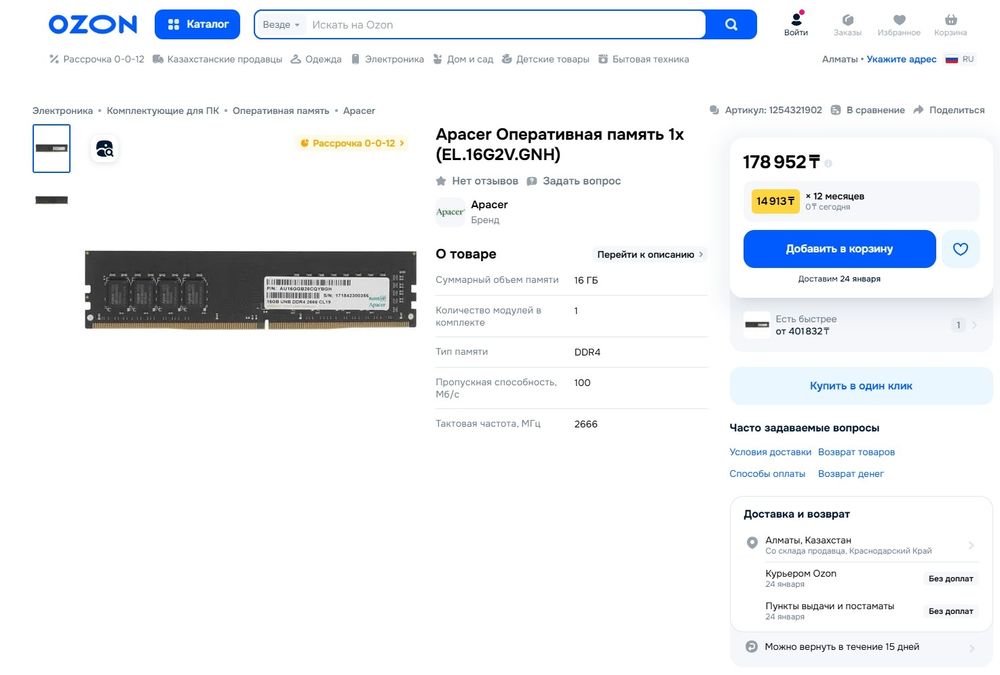Expand Есть быстрее от 401832 offer
This screenshot has height=675, width=1000.
tap(861, 325)
